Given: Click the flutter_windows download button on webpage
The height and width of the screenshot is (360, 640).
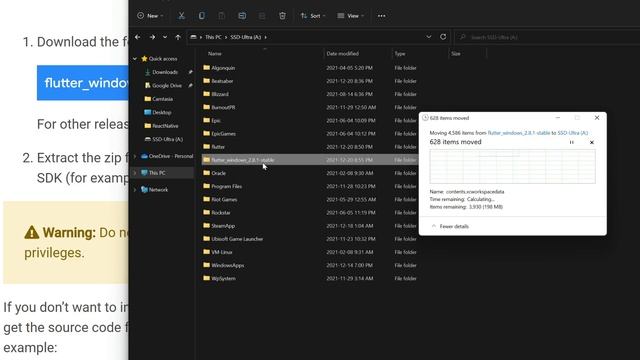Looking at the screenshot, I should tap(83, 83).
